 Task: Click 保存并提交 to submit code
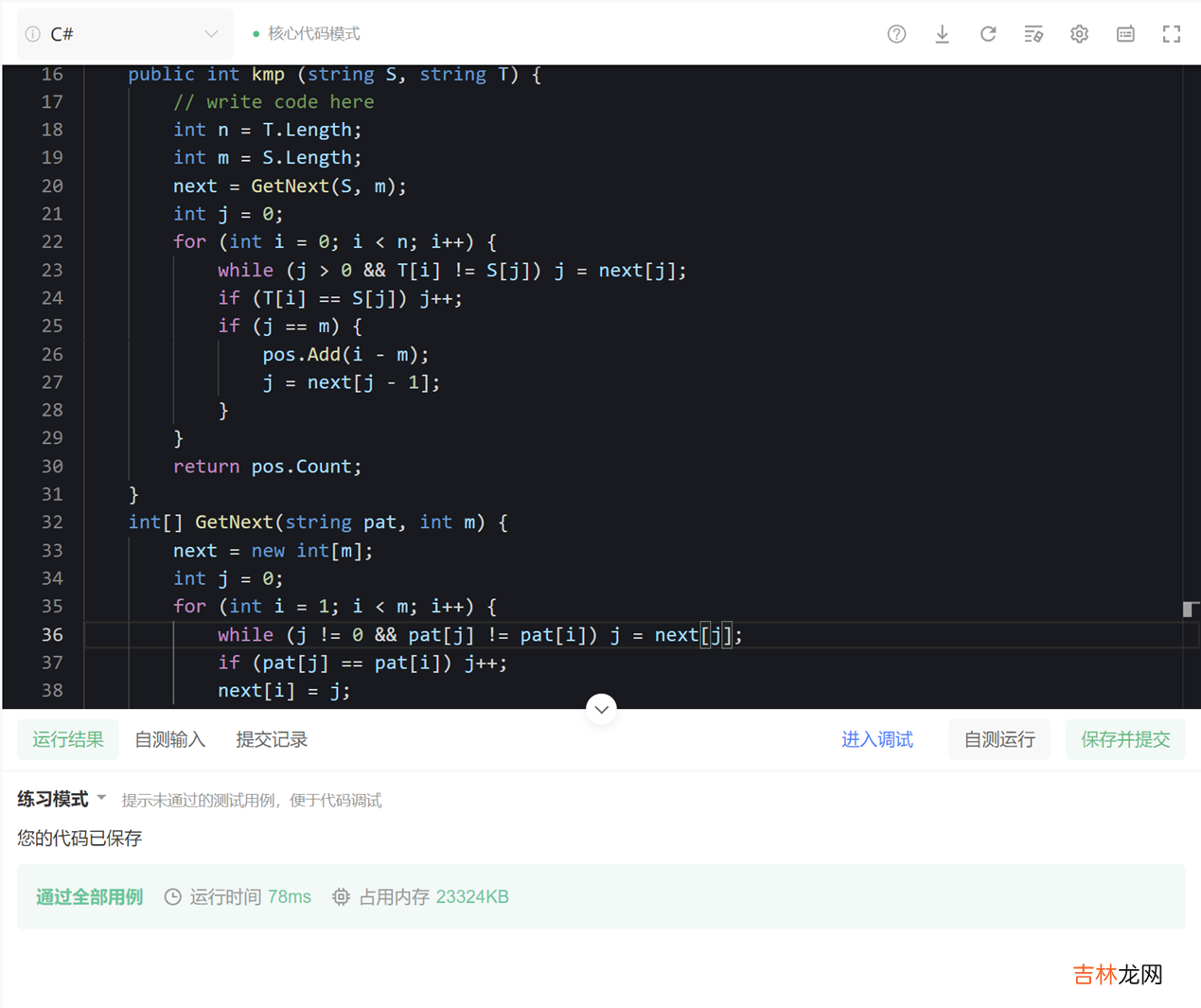(x=1125, y=739)
